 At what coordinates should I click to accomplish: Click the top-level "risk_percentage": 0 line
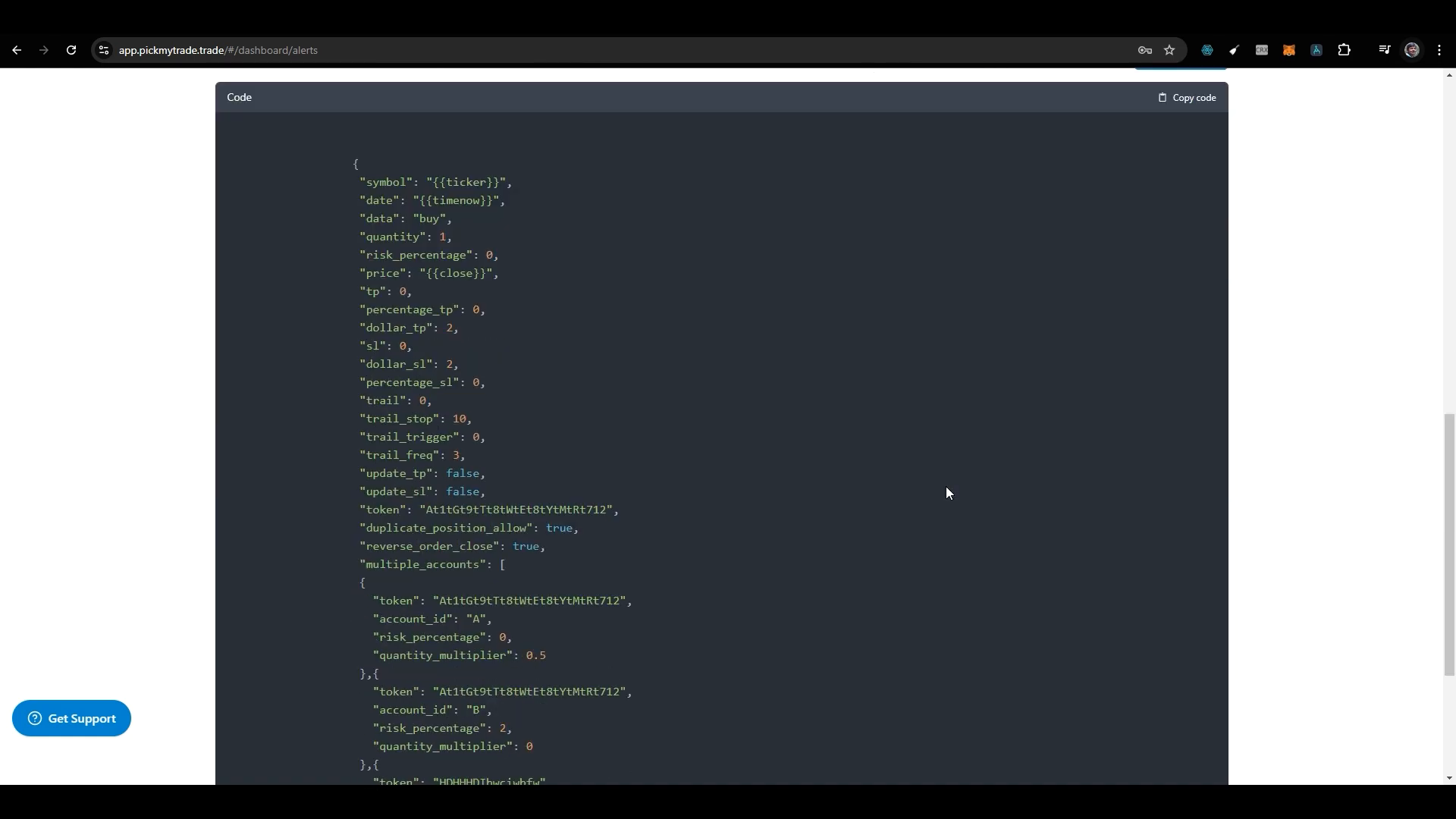(429, 256)
